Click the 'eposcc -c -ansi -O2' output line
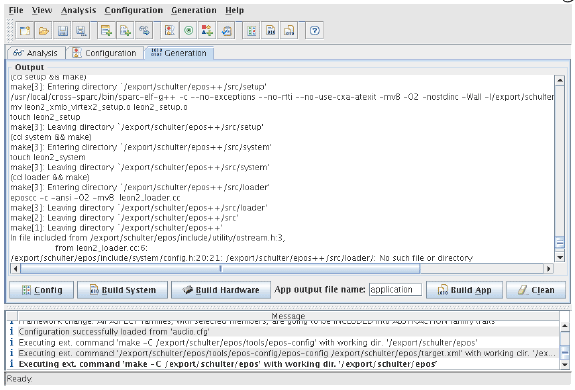This screenshot has width=575, height=390. [x=95, y=198]
